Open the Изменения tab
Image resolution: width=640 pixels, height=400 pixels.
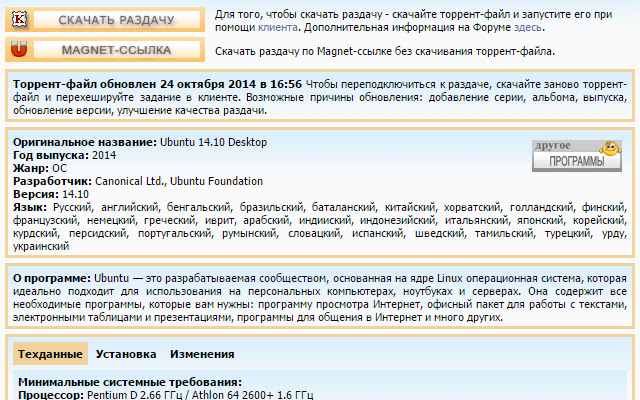point(202,354)
